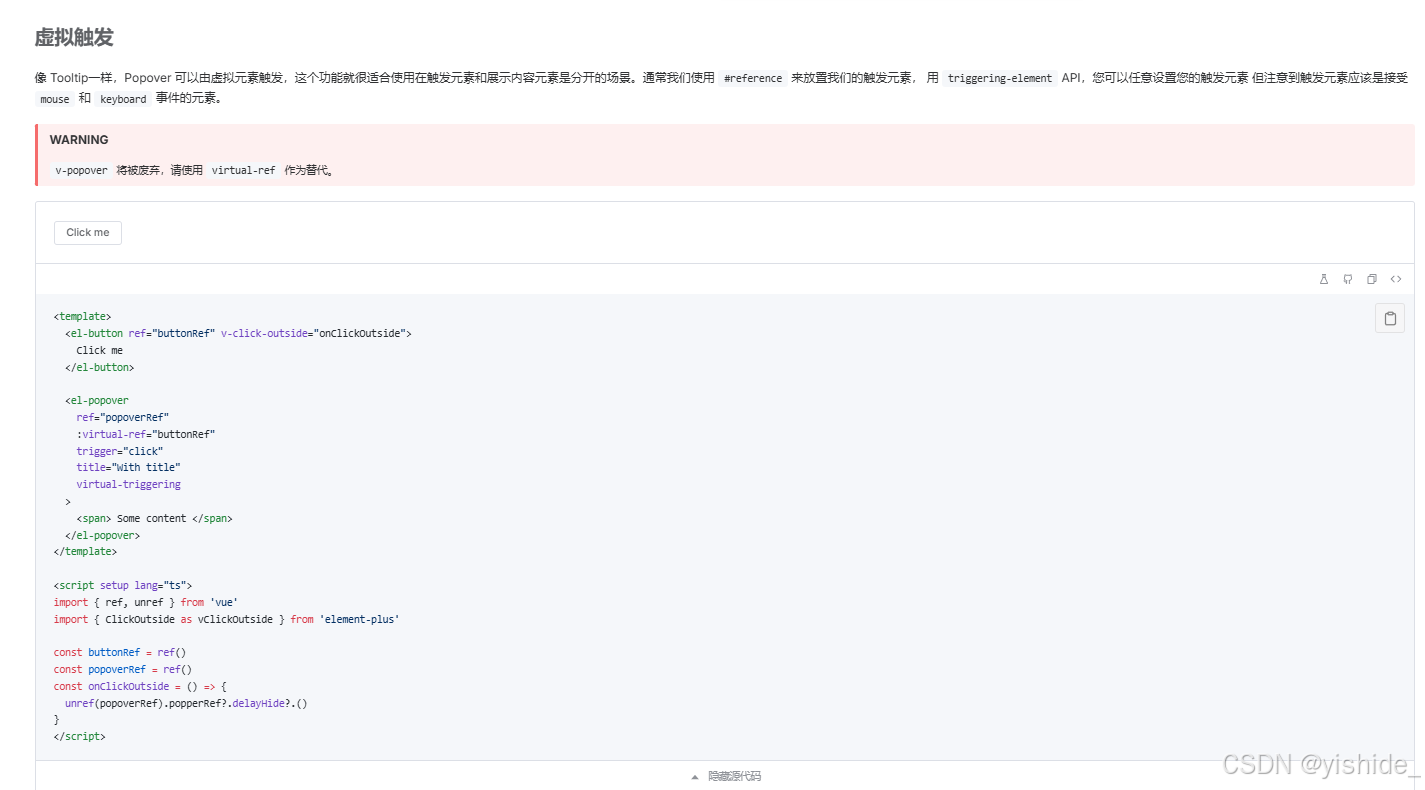Click the "triggering-element" inline code tag
Viewport: 1425px width, 790px height.
click(1000, 77)
